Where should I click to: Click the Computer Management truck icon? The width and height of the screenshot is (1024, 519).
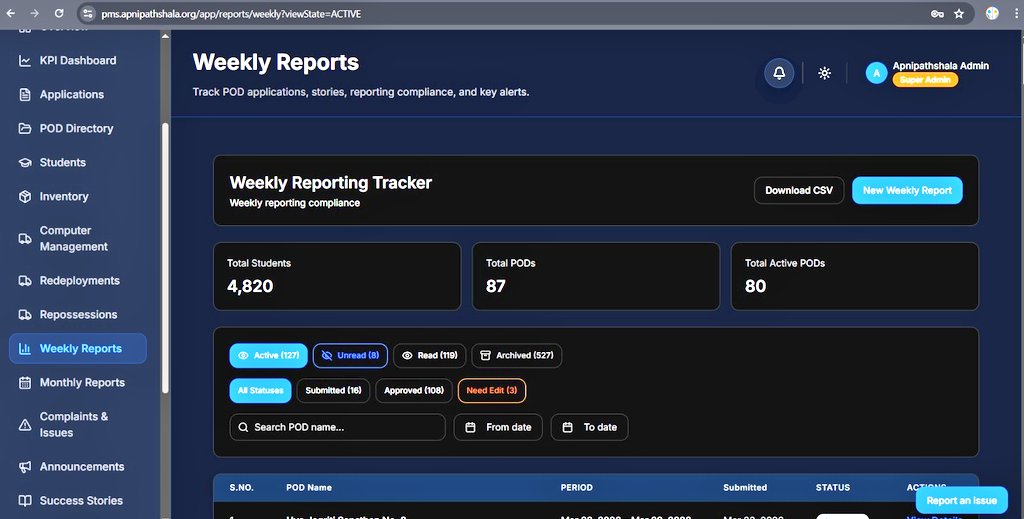(25, 238)
